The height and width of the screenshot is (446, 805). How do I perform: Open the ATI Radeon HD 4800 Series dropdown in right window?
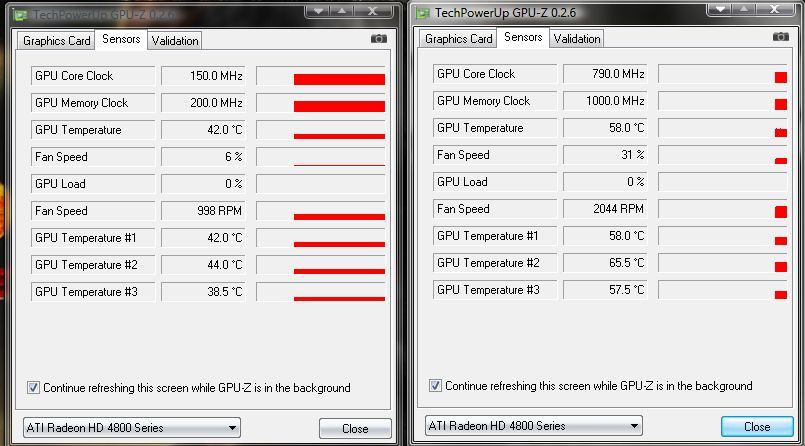[534, 425]
